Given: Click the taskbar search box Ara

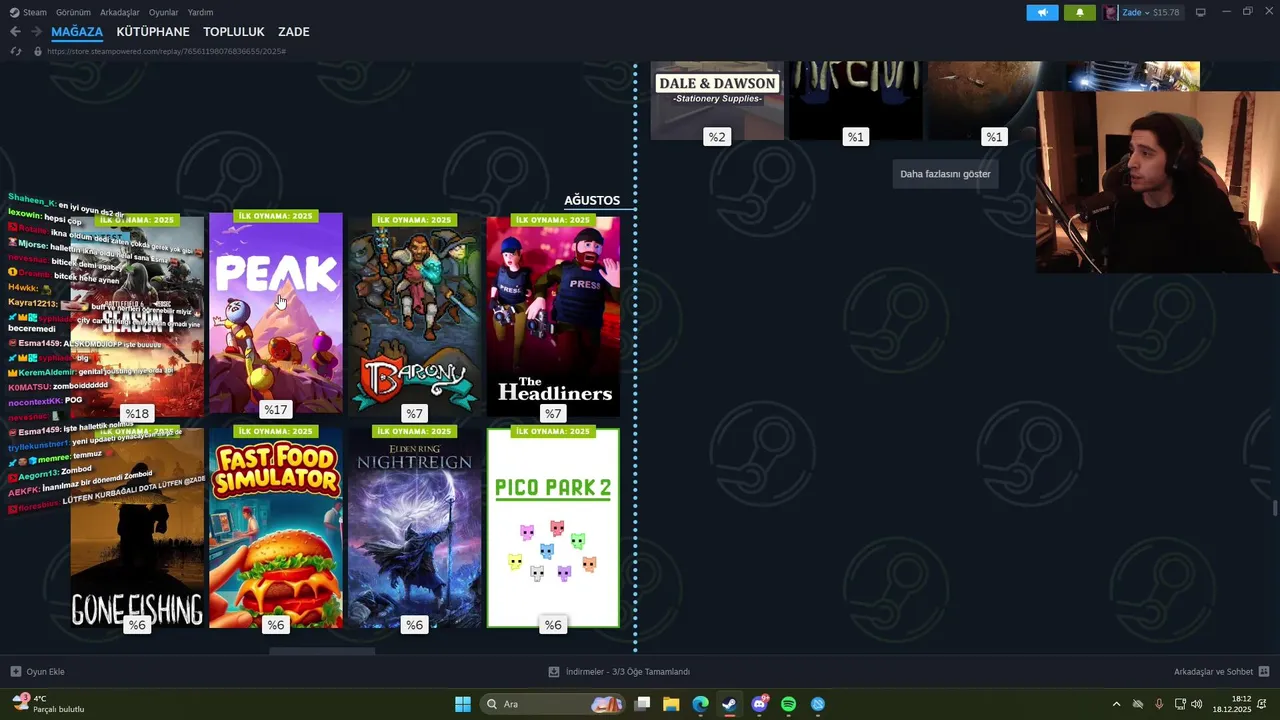Looking at the screenshot, I should [x=552, y=704].
